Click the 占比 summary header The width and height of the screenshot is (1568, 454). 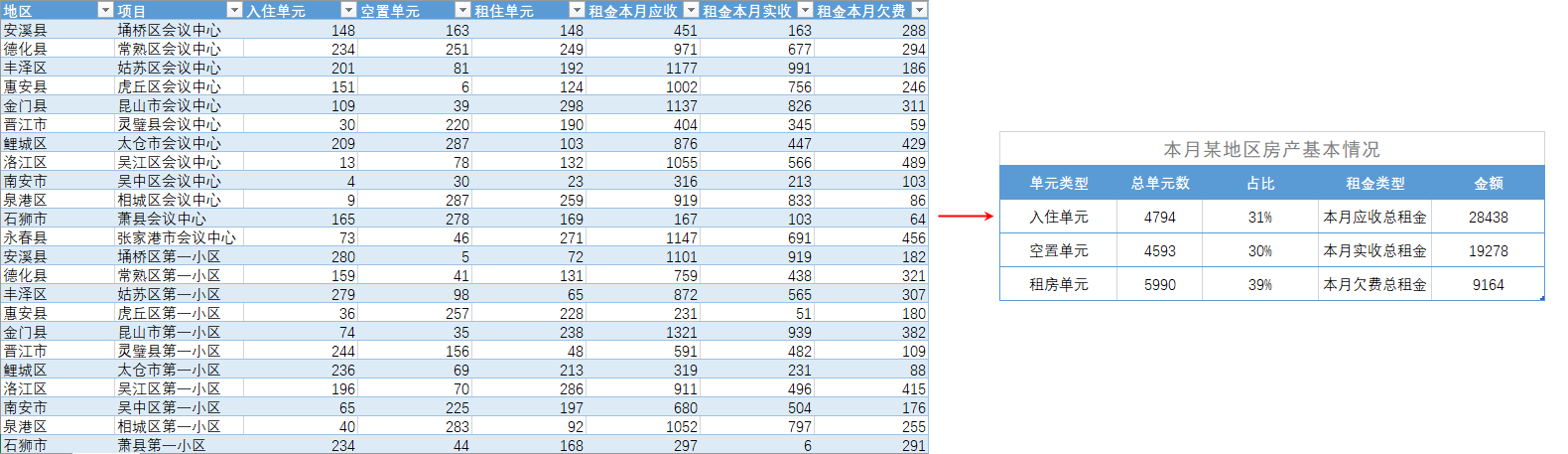pos(1260,183)
